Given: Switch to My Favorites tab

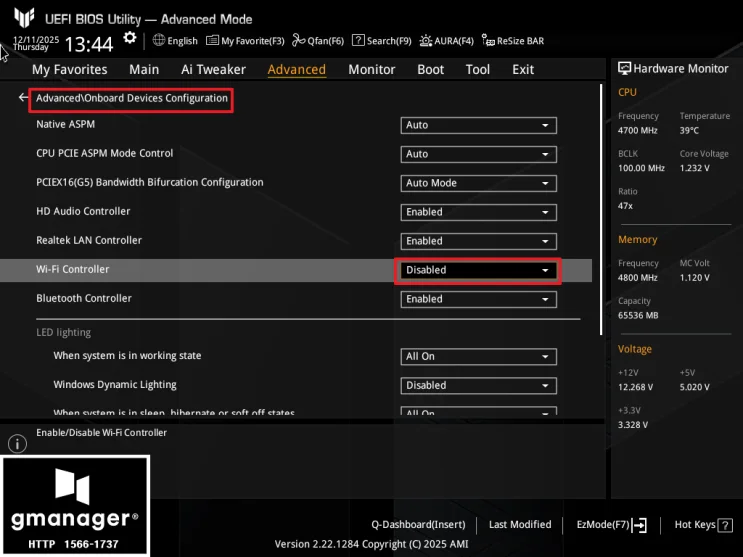Looking at the screenshot, I should click(70, 70).
